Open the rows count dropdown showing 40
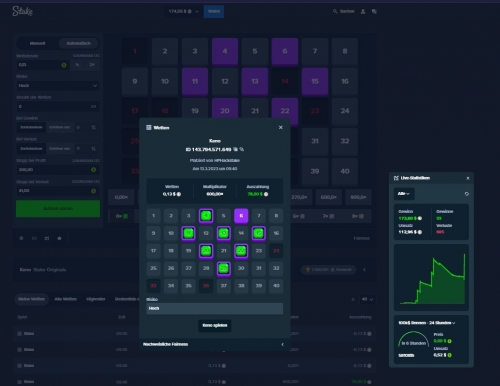Screen dimensions: 500x386 (367, 299)
